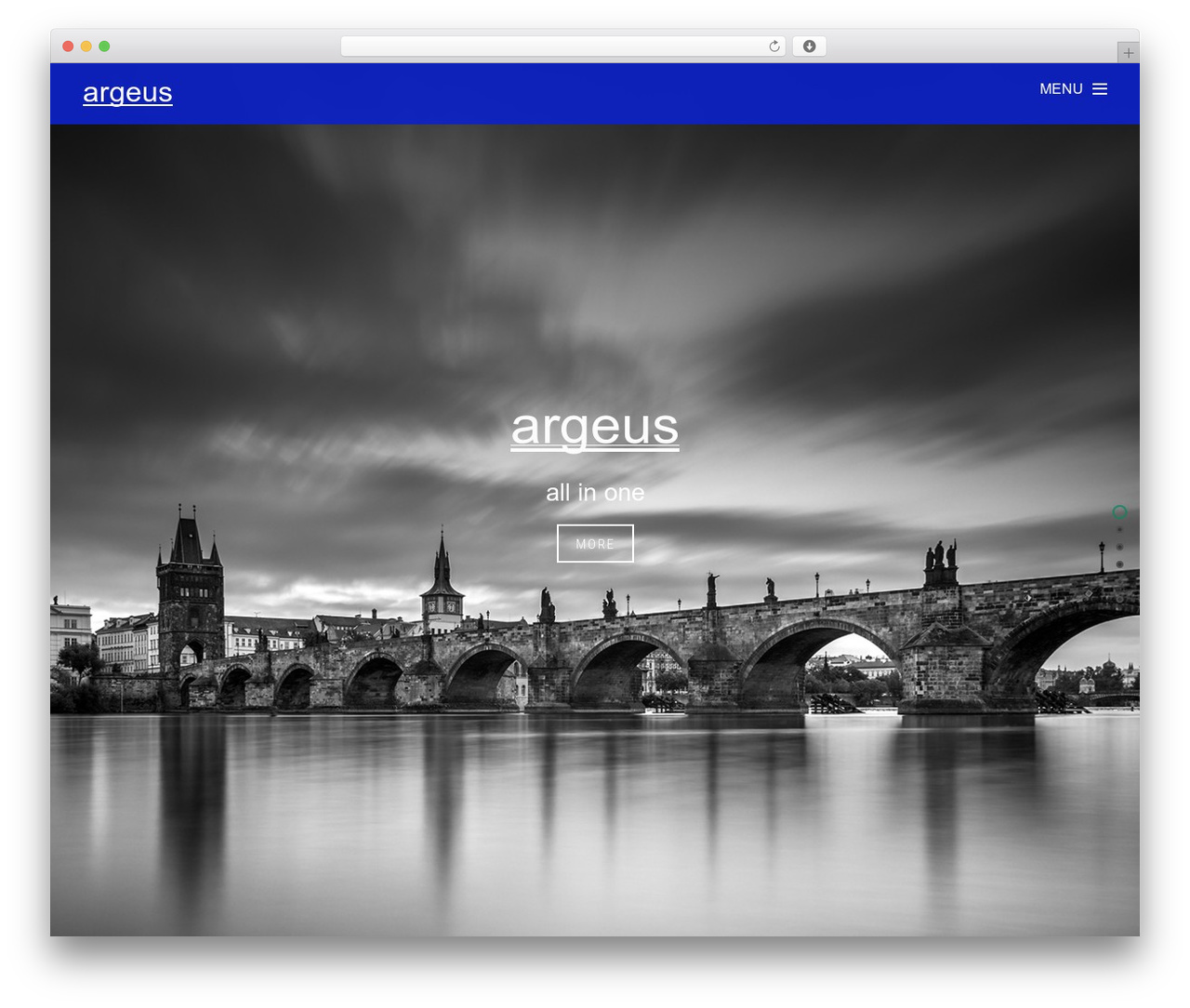Close the window with the red button
The width and height of the screenshot is (1190, 1008).
pyautogui.click(x=68, y=46)
